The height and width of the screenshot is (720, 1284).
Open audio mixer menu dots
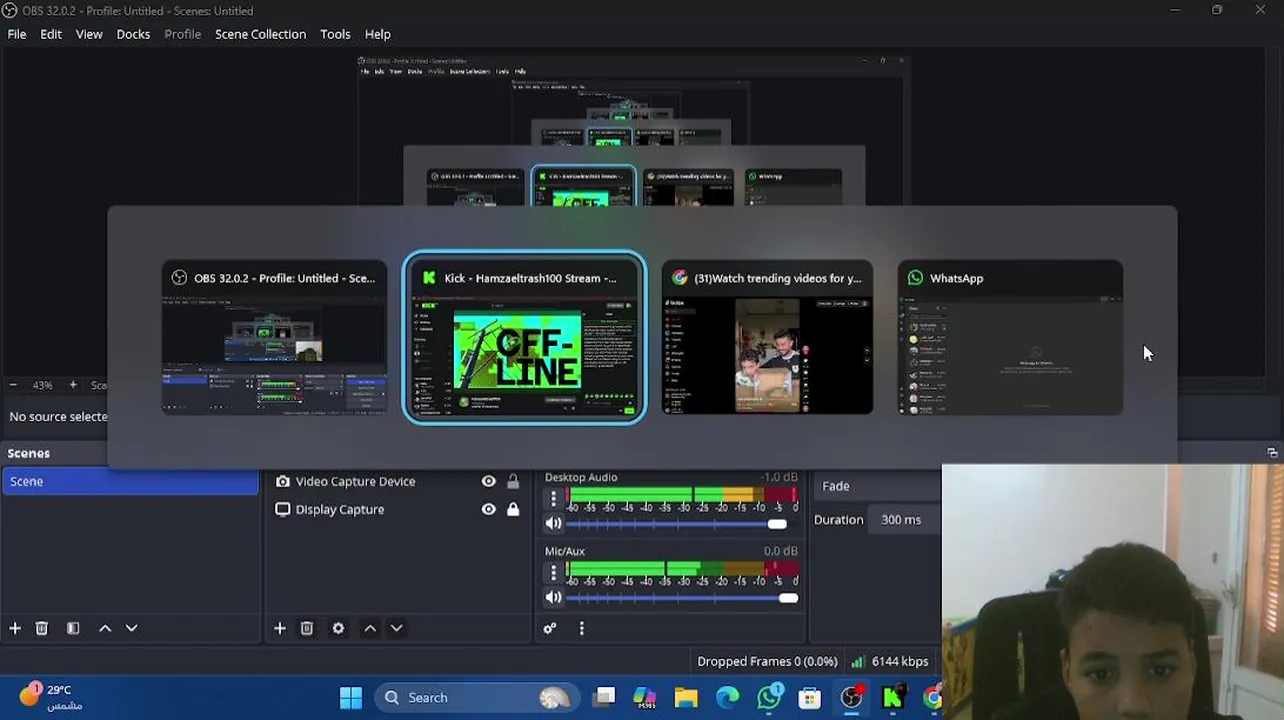pyautogui.click(x=581, y=628)
